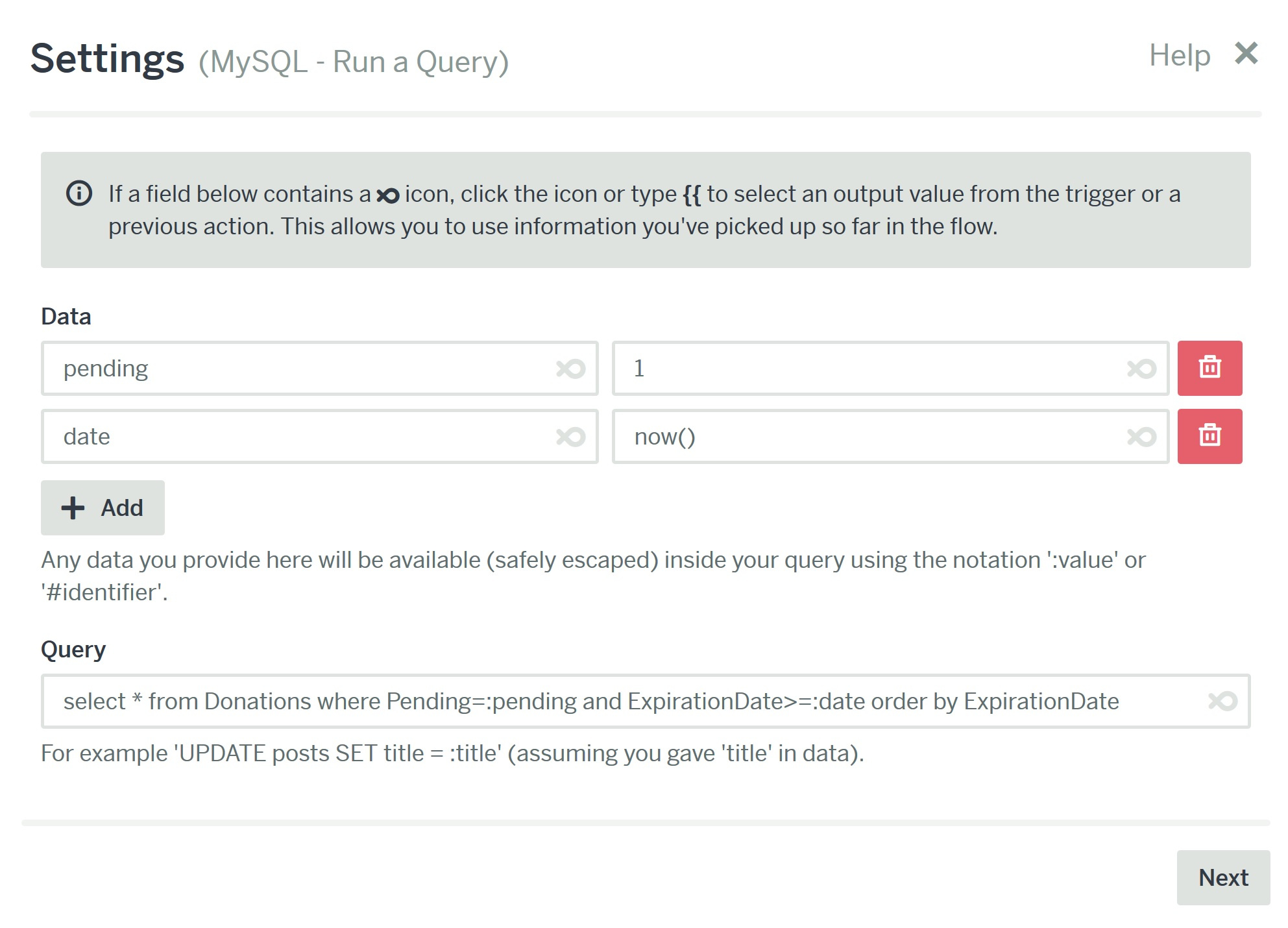Click the info icon in the hint banner

pos(79,193)
